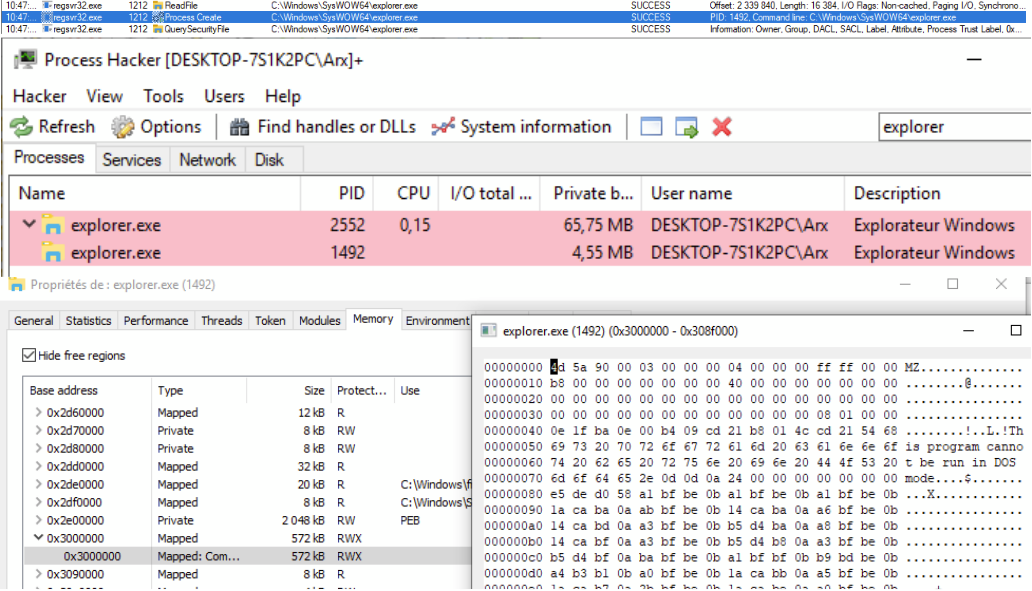
Task: Sort memory list by Type column
Action: (x=199, y=390)
